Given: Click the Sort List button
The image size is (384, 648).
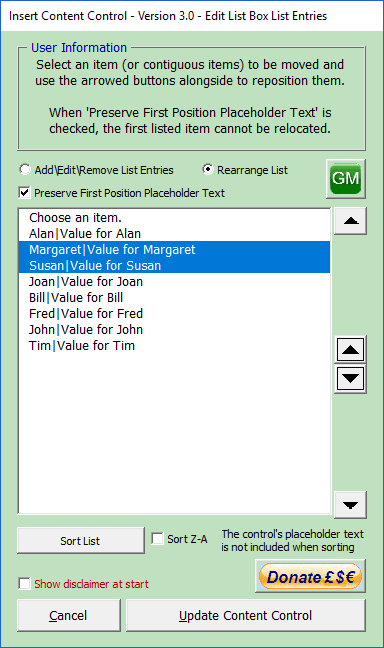Looking at the screenshot, I should (81, 541).
